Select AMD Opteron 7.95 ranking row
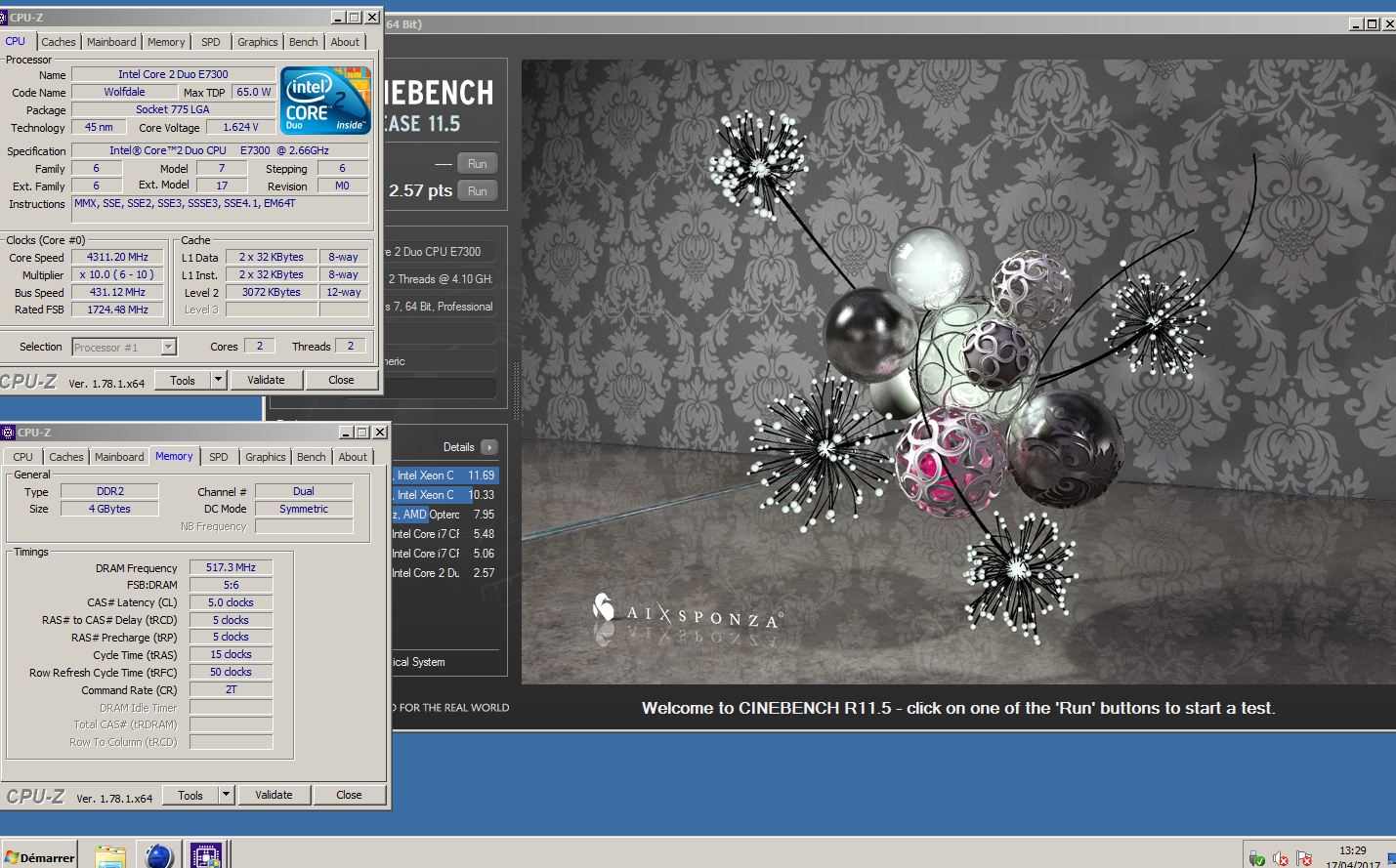 [445, 515]
